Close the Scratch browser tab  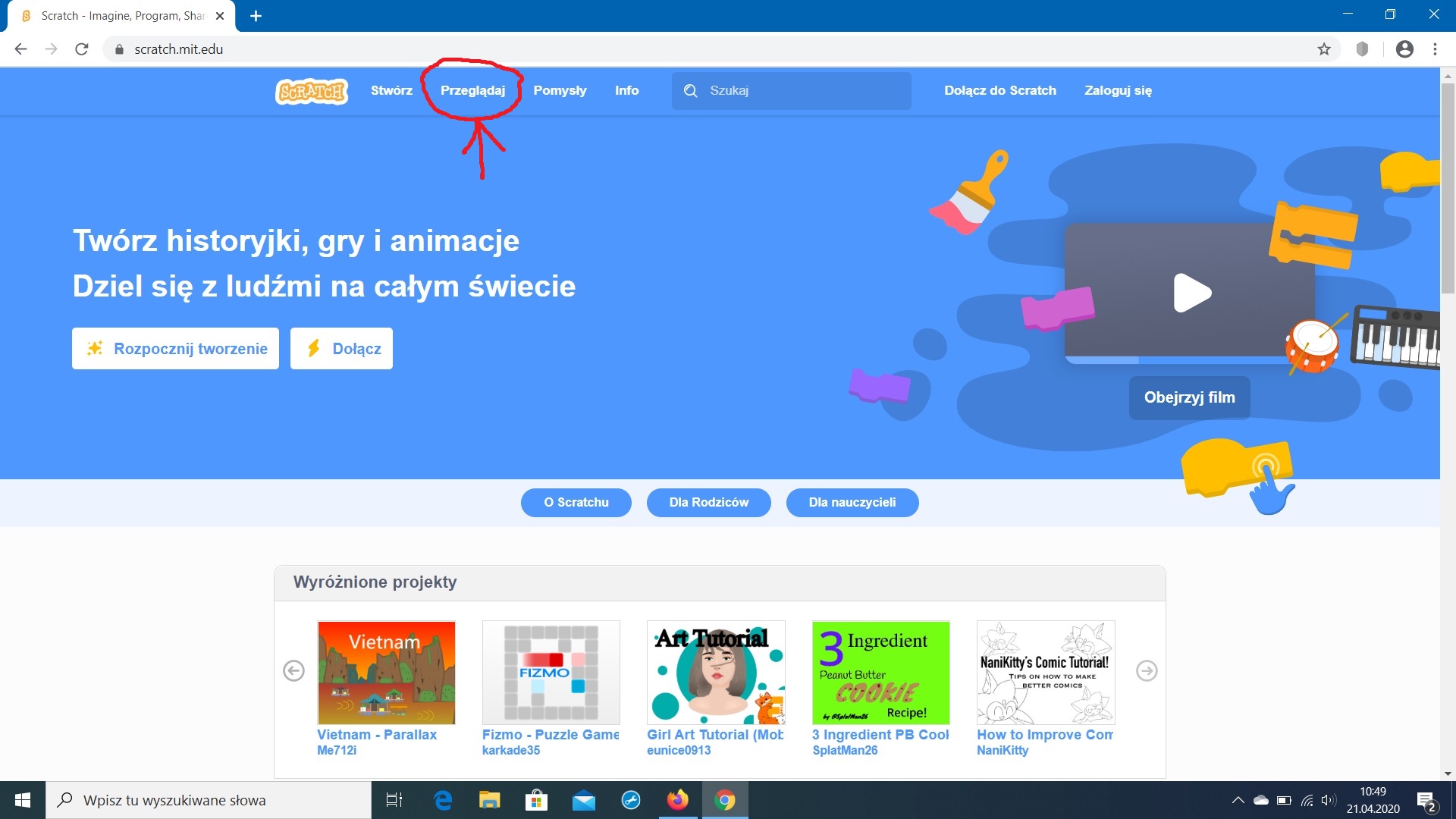pos(220,16)
